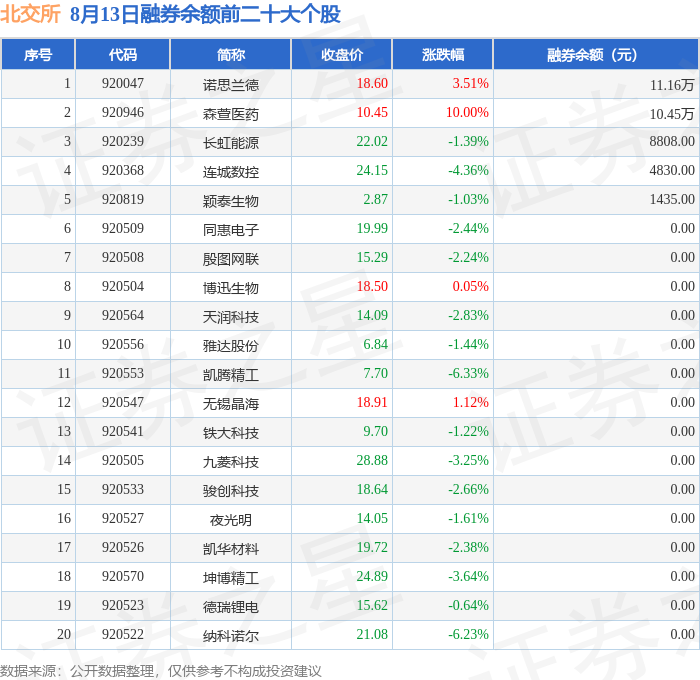Select stock name 纳科诺尔 in last row
The height and width of the screenshot is (680, 700).
click(231, 636)
